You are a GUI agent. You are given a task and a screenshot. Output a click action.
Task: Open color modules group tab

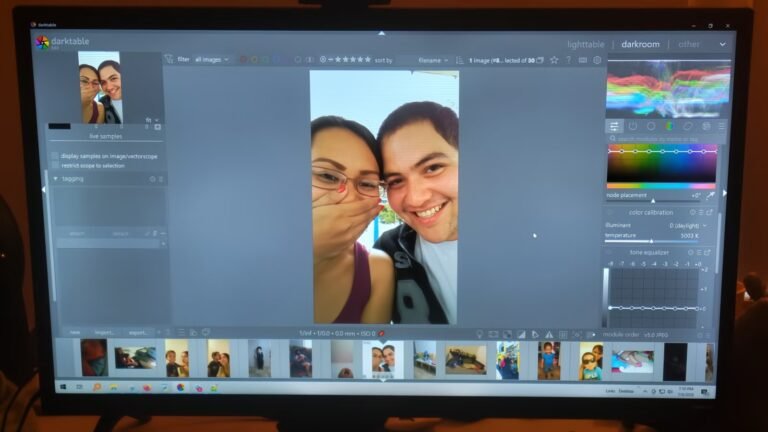pyautogui.click(x=669, y=126)
